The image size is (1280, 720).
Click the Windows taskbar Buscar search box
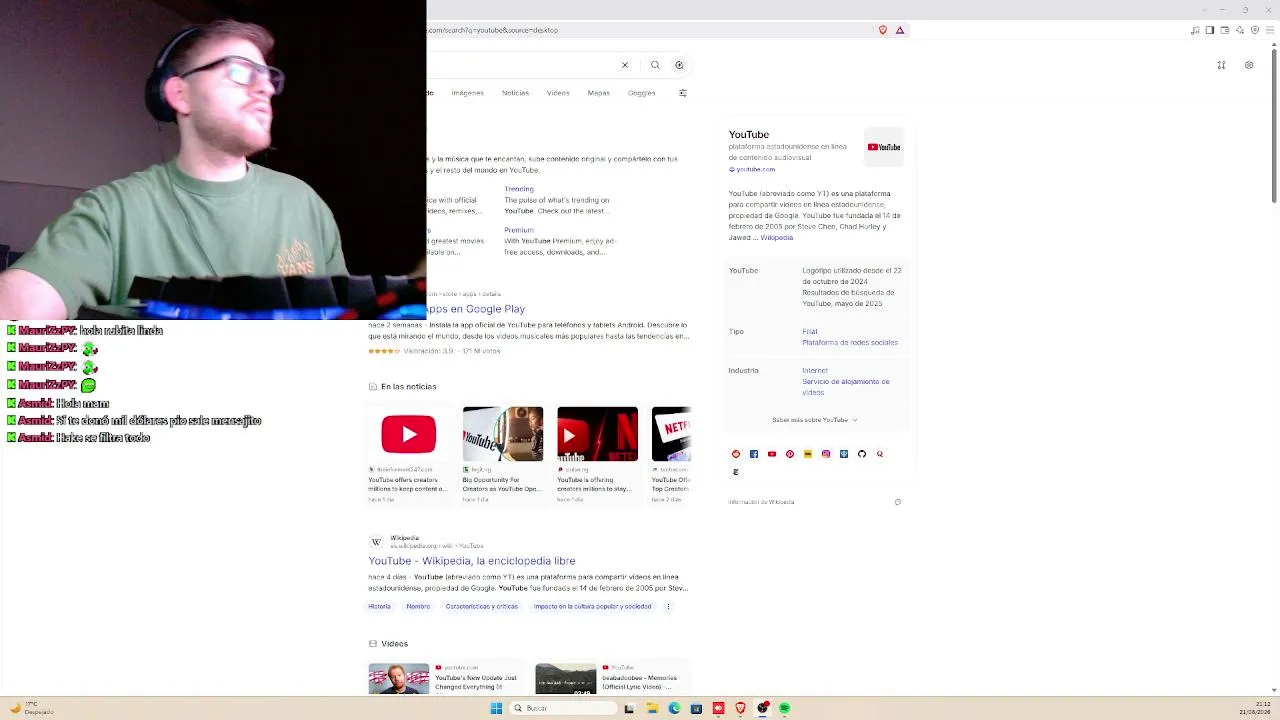[562, 708]
